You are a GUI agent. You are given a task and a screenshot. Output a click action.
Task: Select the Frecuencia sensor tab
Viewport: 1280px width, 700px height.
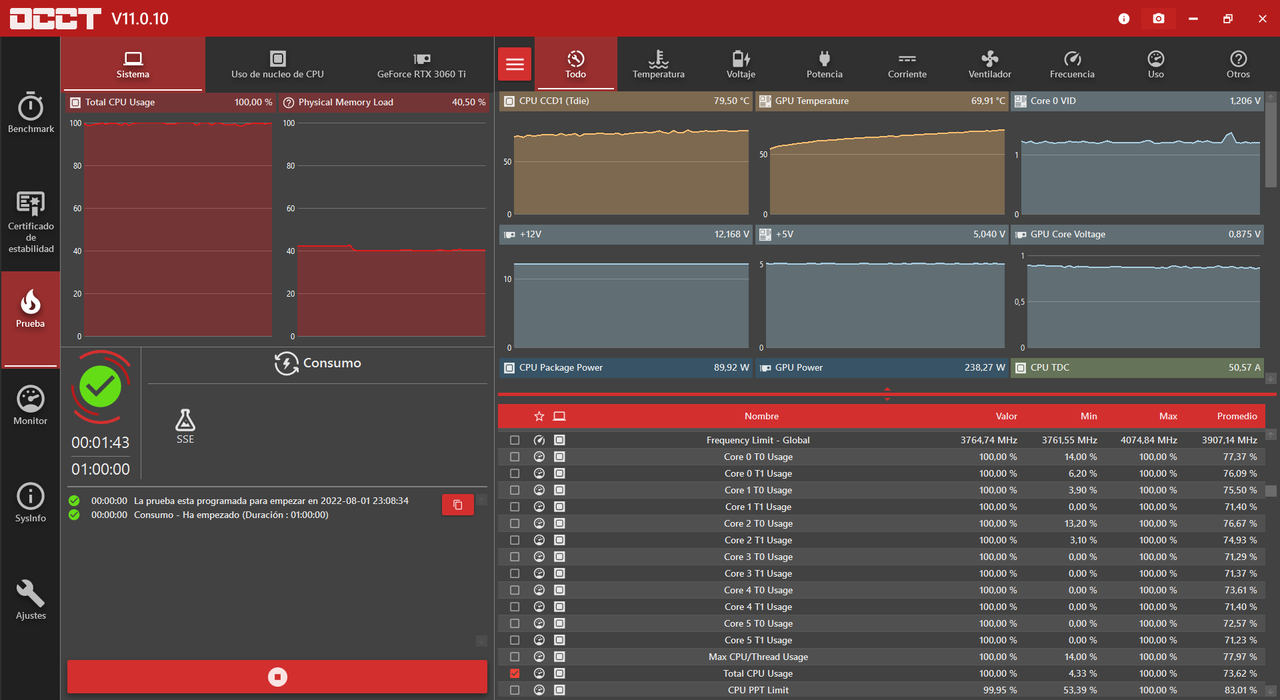[1072, 65]
